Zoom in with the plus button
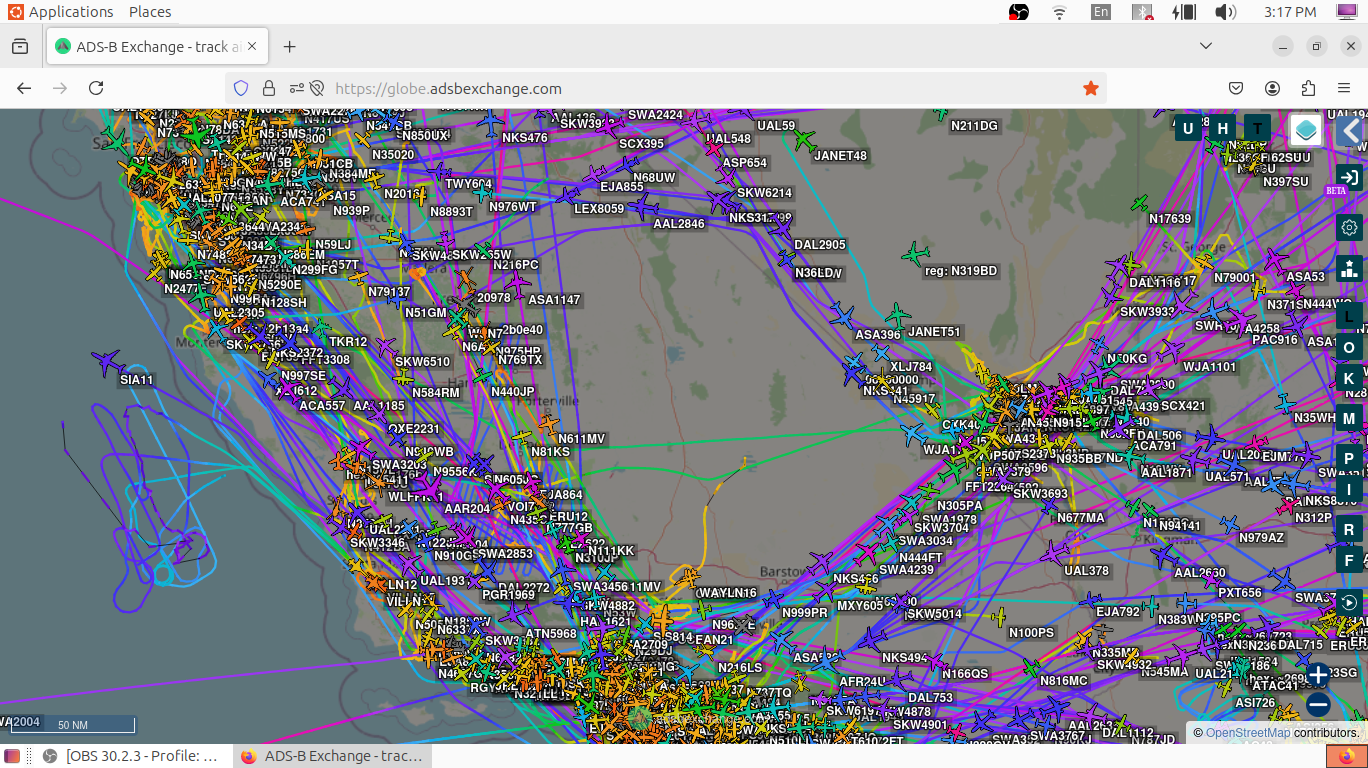This screenshot has width=1368, height=768. click(x=1318, y=675)
